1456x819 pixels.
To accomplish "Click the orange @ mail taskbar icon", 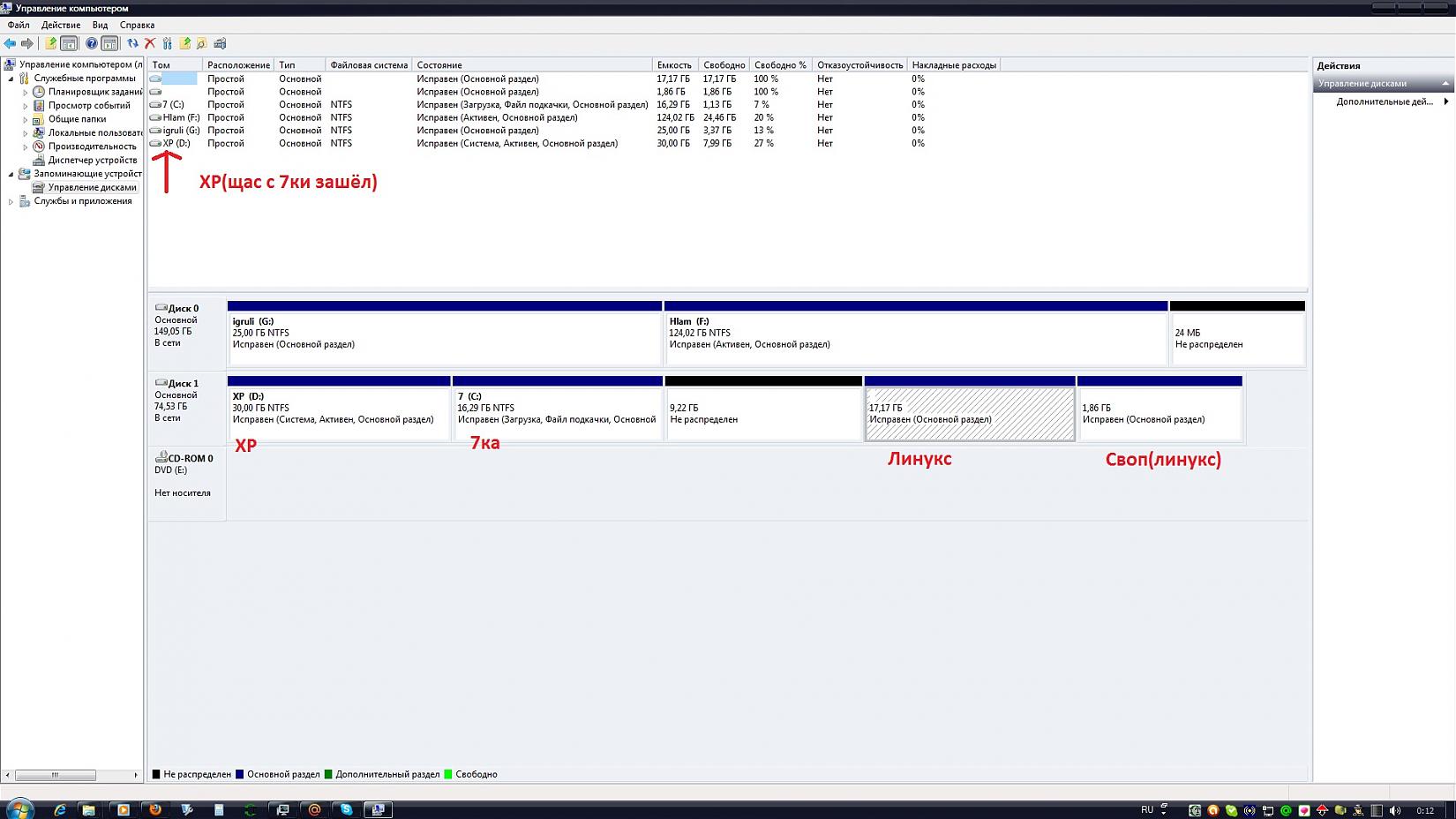I will tap(314, 809).
